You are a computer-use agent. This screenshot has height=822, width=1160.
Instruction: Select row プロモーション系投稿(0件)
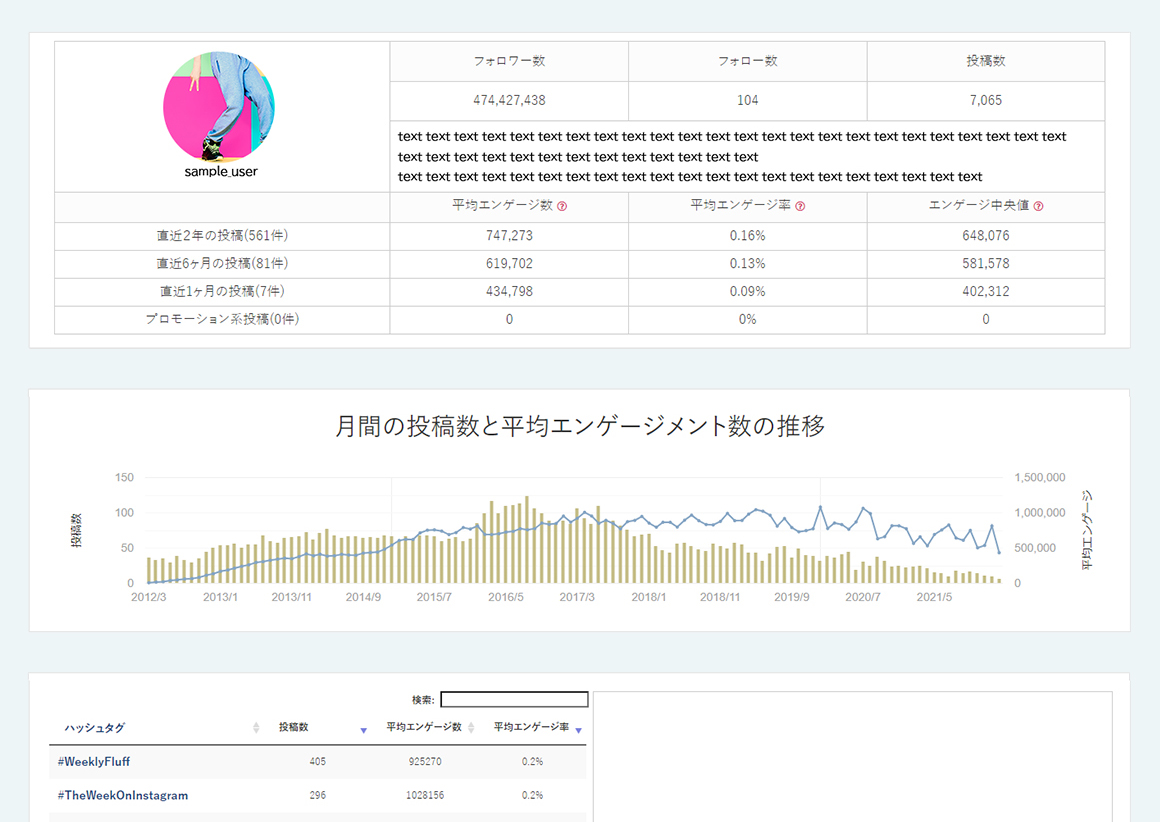pos(222,320)
